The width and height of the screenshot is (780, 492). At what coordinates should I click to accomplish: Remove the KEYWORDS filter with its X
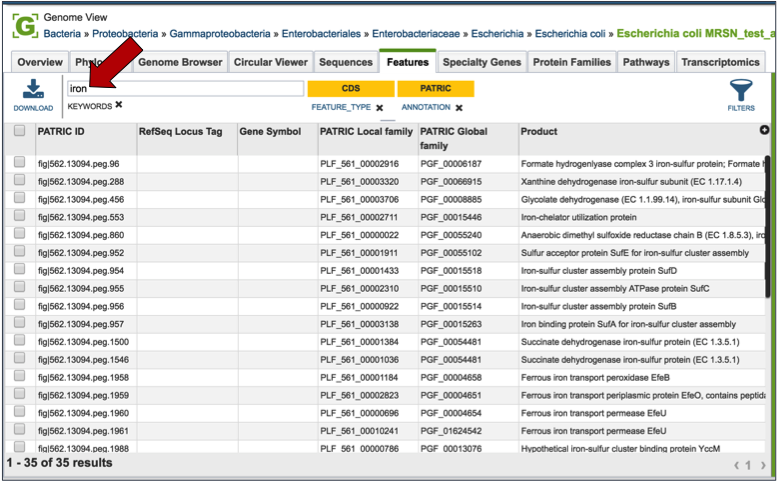(x=119, y=105)
